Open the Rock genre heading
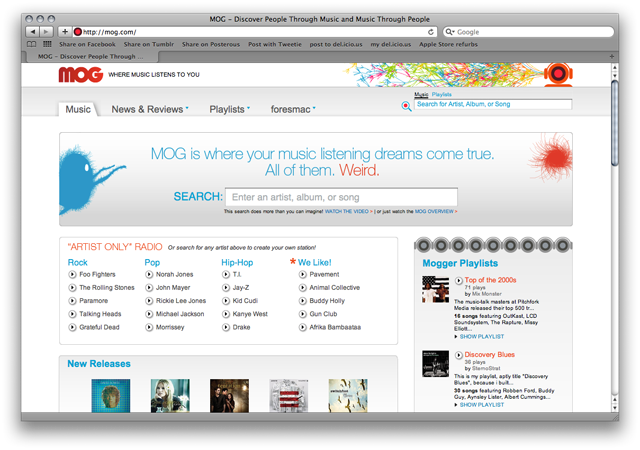This screenshot has width=640, height=450. click(78, 263)
